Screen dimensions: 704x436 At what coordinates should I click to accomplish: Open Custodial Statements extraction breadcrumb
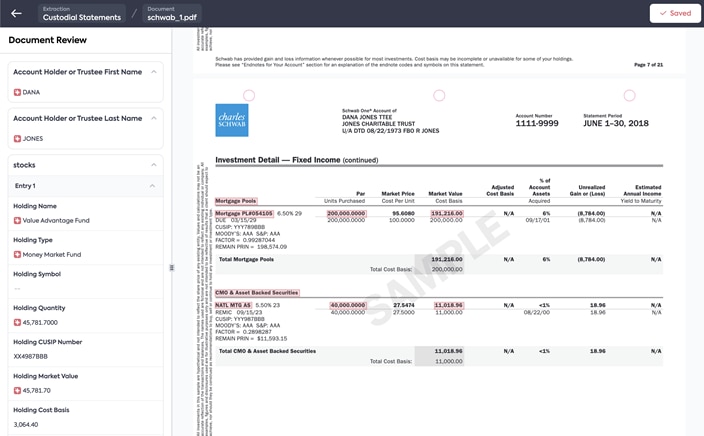click(83, 14)
